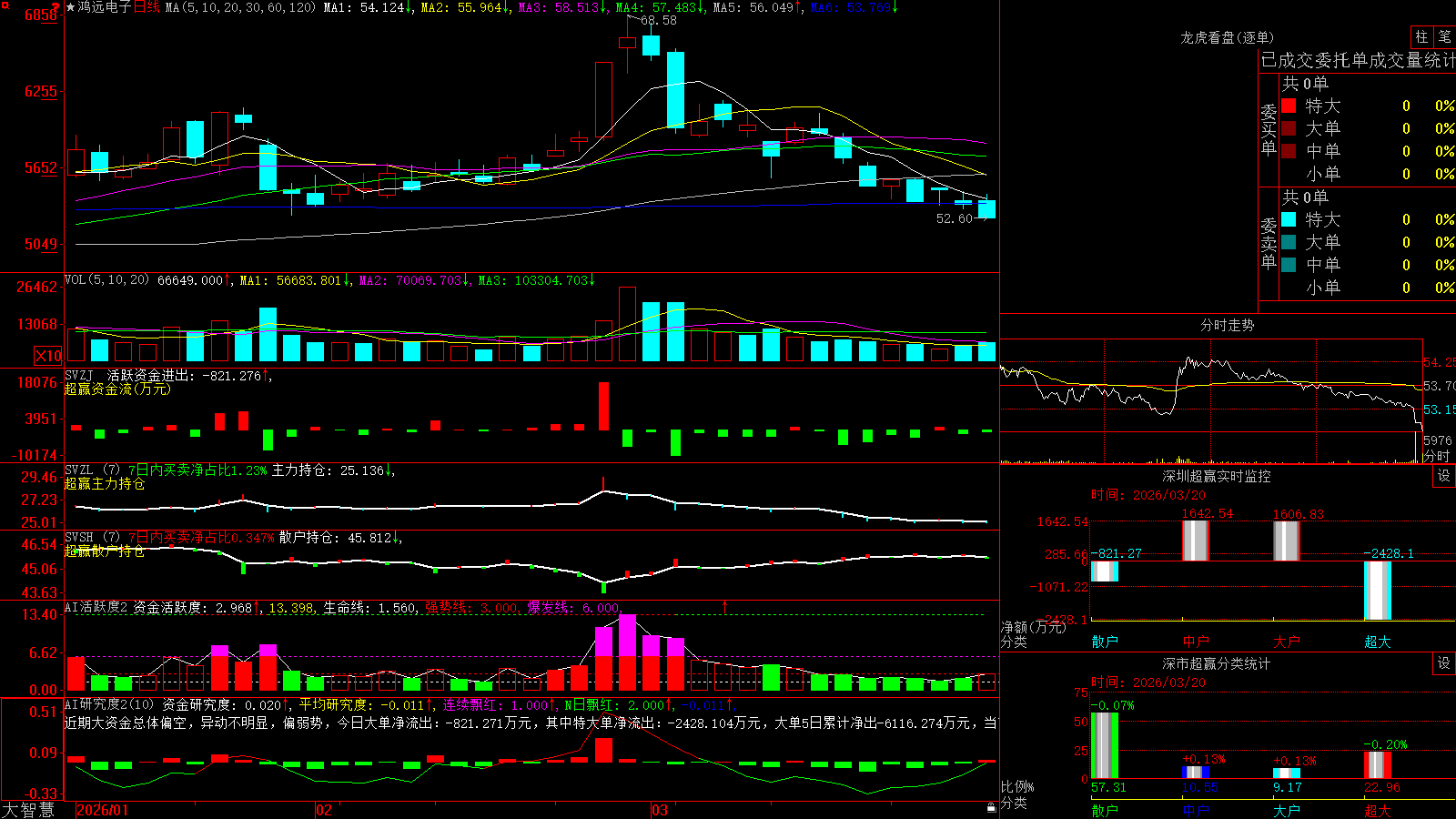Click the 中户 1642.54 bar in 实时监控
Image resolution: width=1456 pixels, height=819 pixels.
tap(1195, 541)
